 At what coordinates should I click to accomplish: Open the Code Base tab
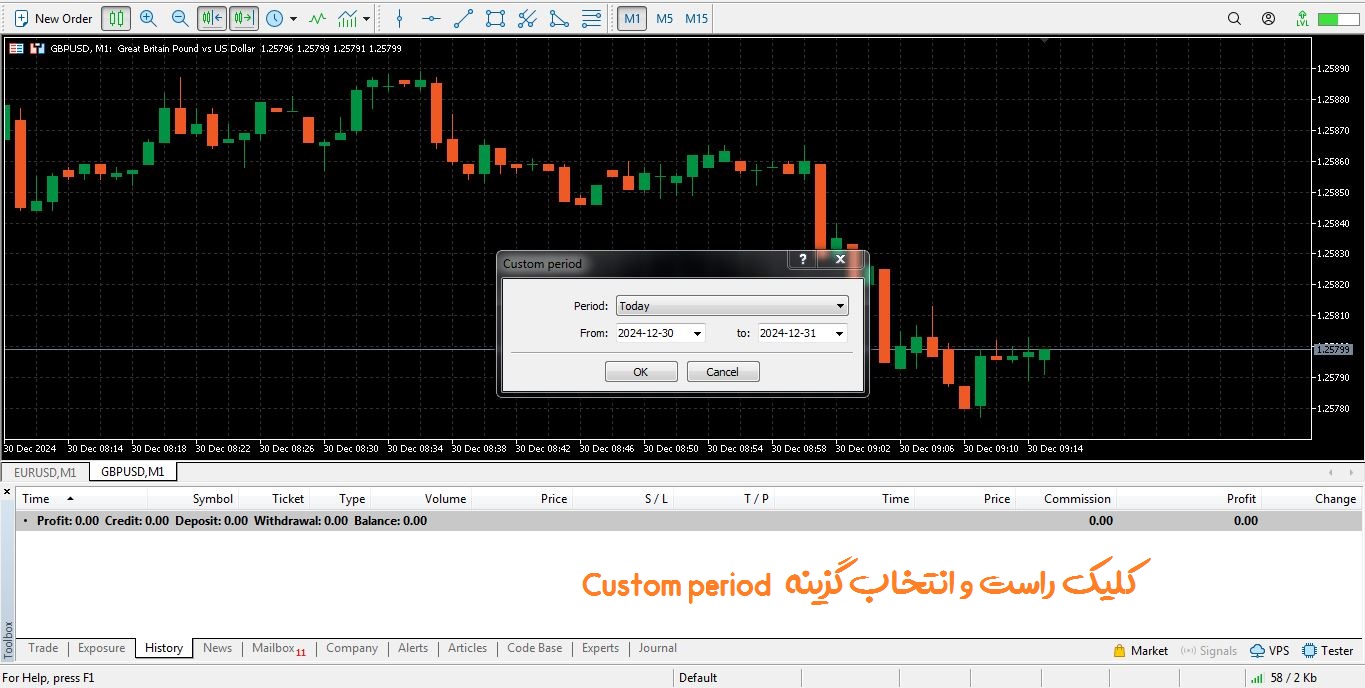coord(534,648)
